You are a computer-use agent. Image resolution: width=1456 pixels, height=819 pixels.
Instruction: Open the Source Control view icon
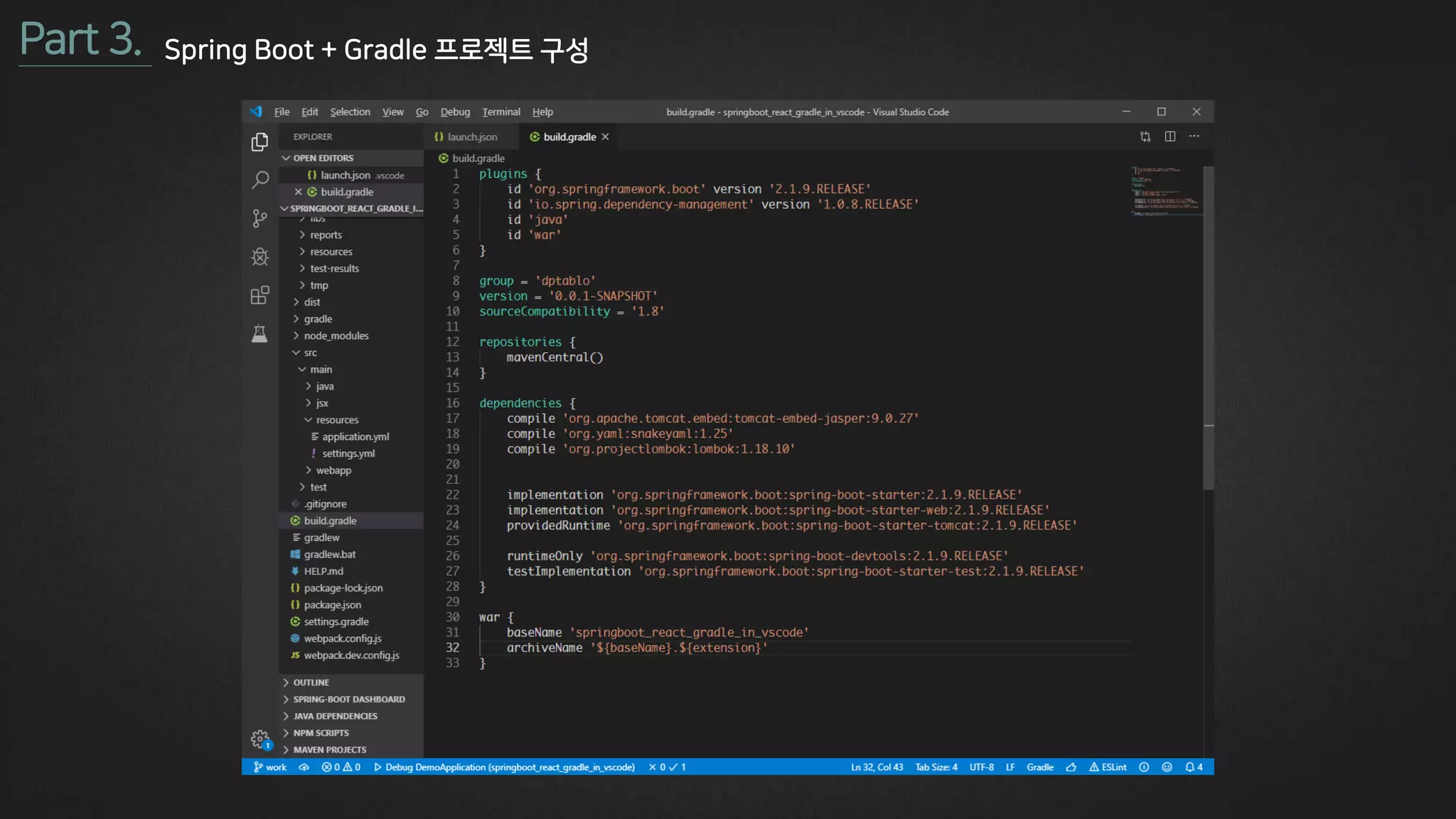[260, 218]
